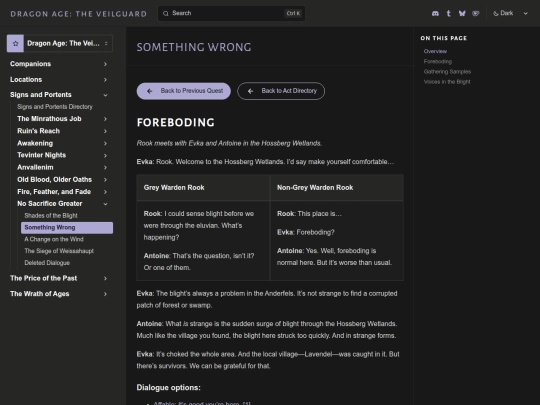
Task: Open the Tumblr link icon
Action: [448, 13]
